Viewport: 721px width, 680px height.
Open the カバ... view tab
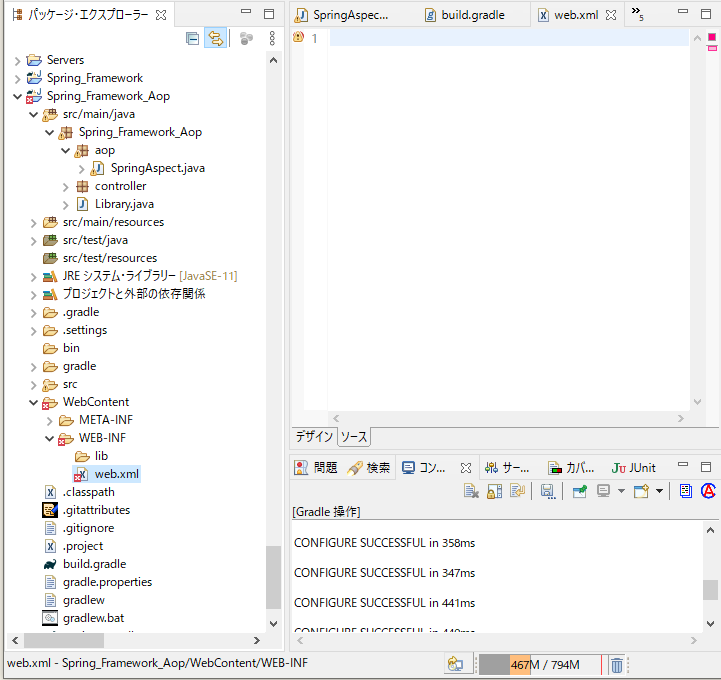[x=572, y=468]
